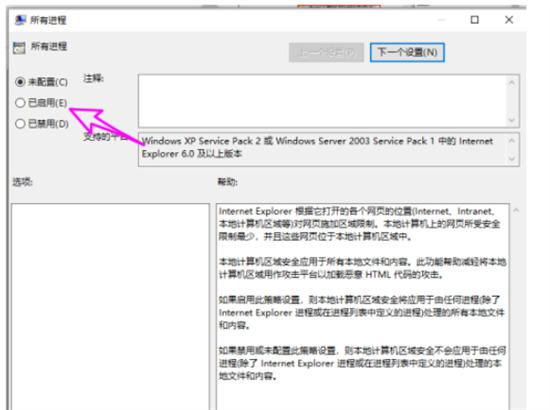Image resolution: width=550 pixels, height=410 pixels.
Task: Click the 所有进程 window title text
Action: [x=48, y=20]
